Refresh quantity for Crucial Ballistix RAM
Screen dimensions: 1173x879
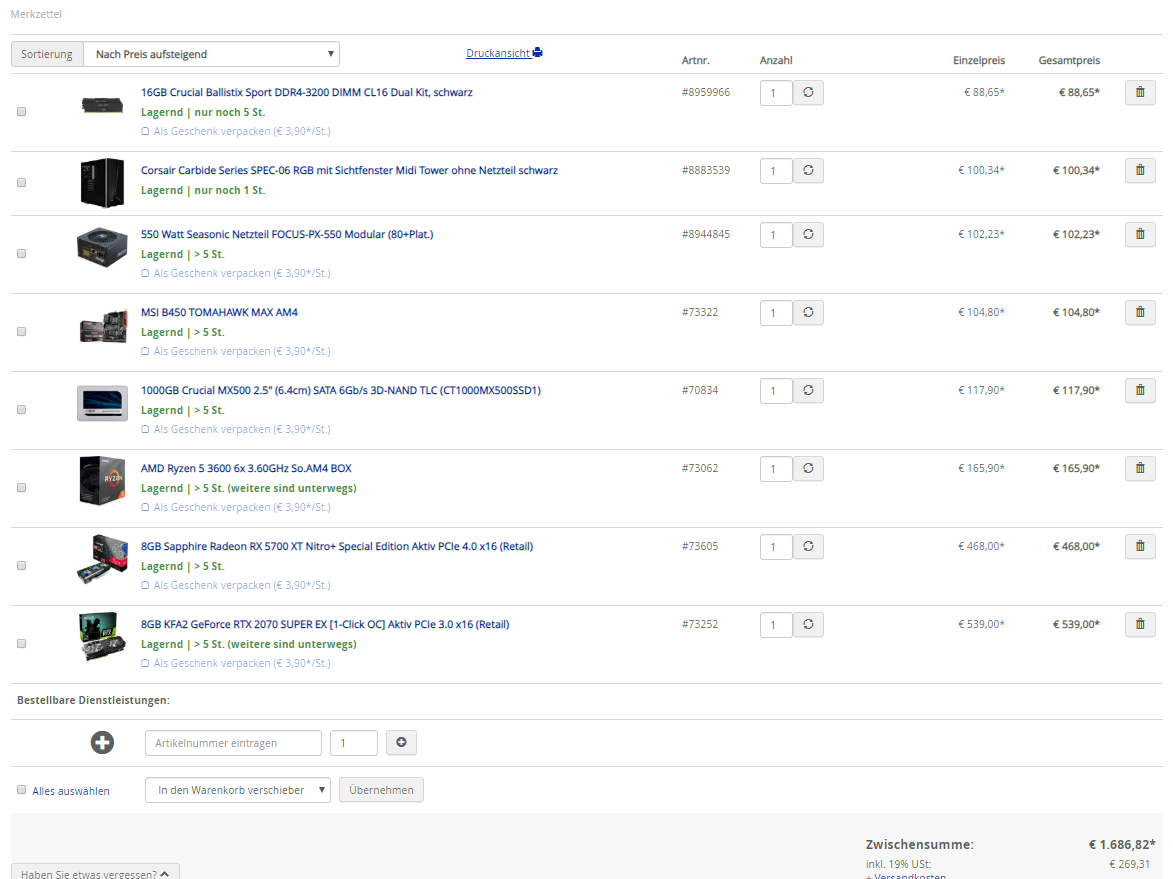coord(808,92)
